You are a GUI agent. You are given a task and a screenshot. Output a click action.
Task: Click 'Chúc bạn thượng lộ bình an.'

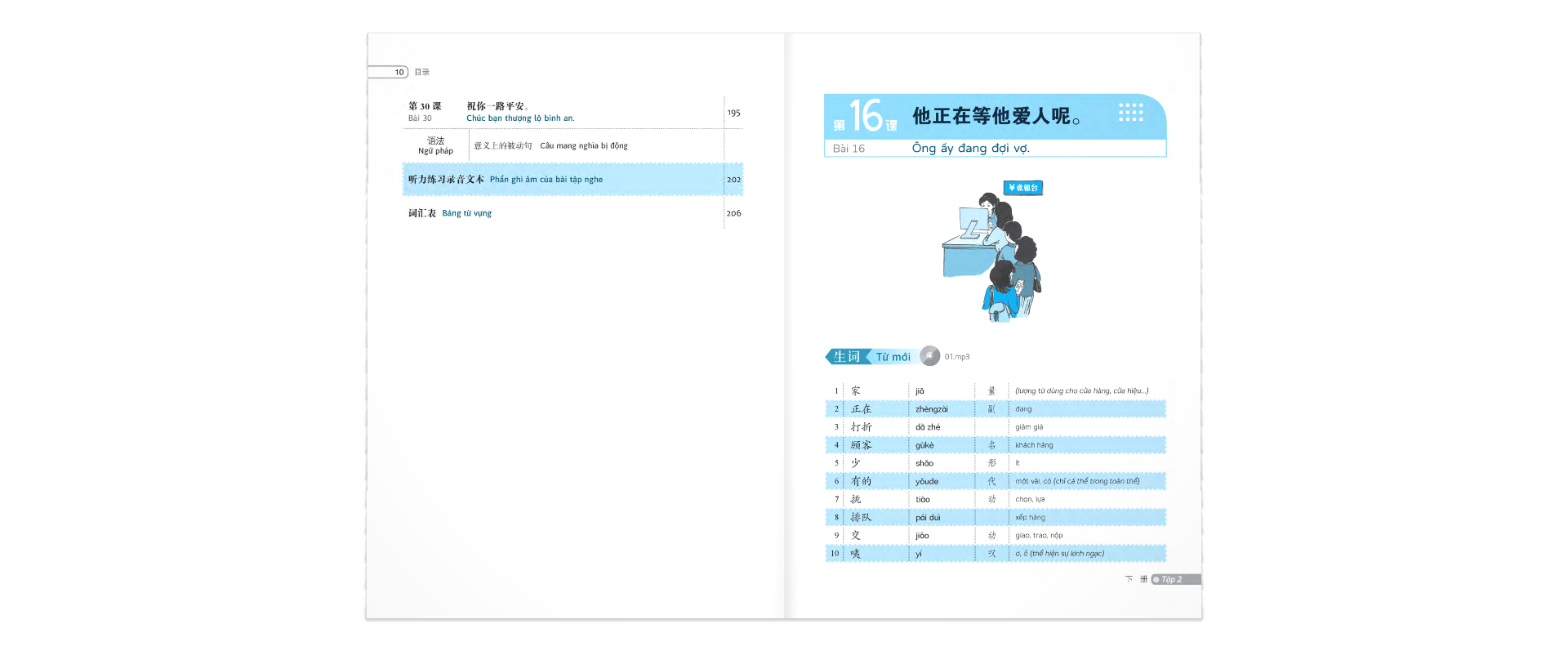(520, 118)
